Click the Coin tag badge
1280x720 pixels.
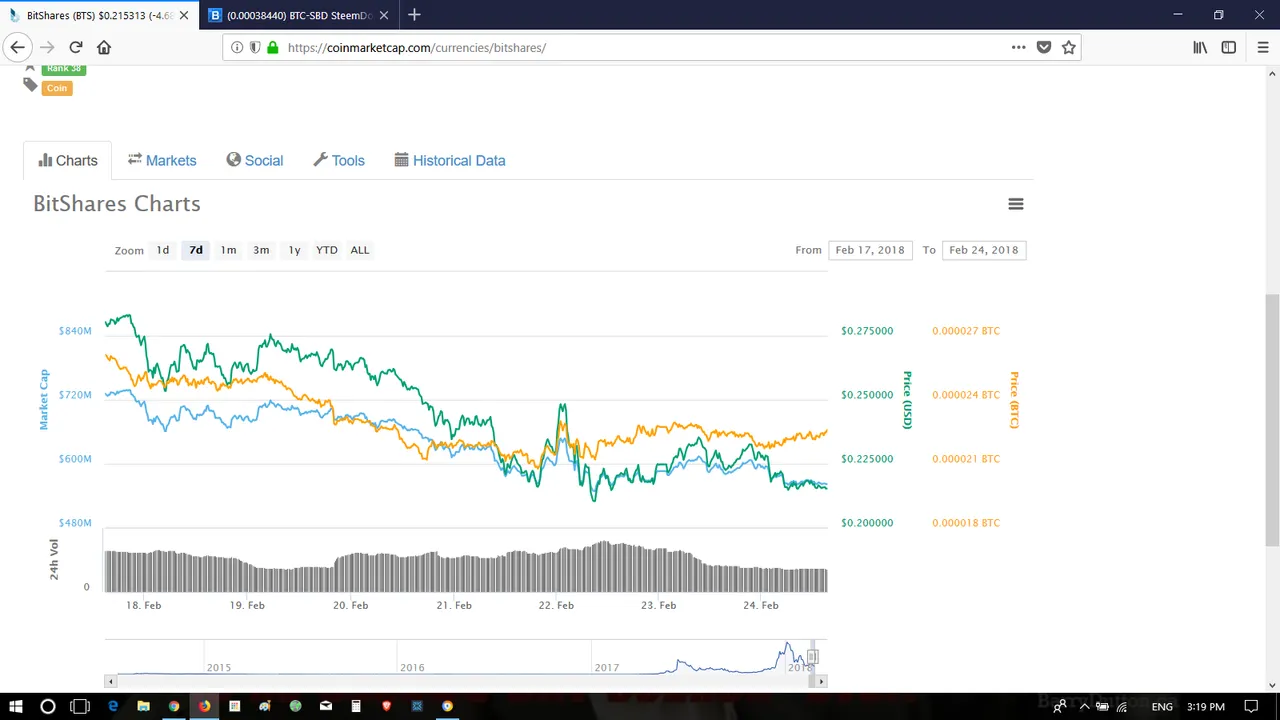[57, 88]
